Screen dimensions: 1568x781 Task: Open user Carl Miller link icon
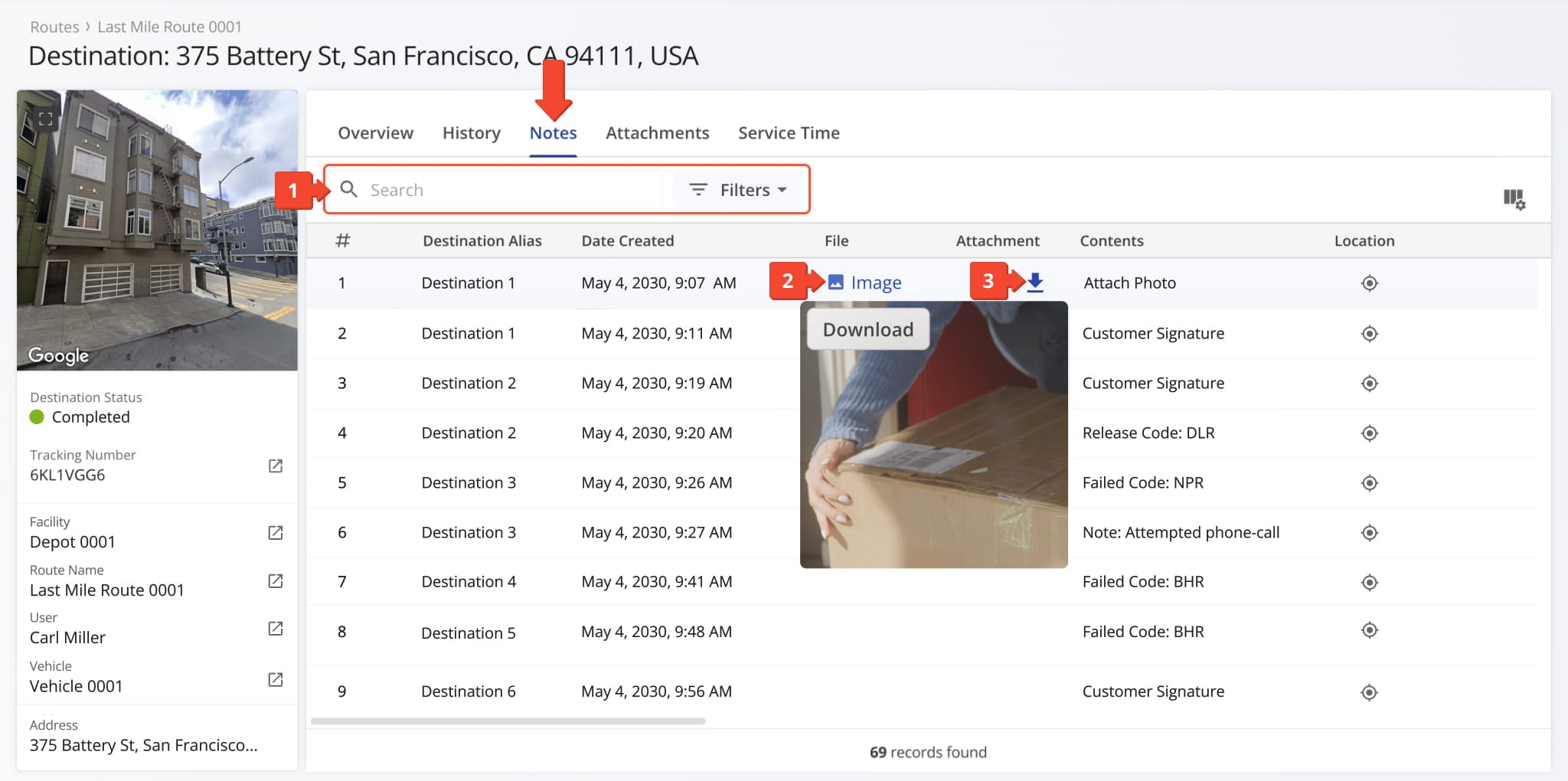(x=276, y=629)
